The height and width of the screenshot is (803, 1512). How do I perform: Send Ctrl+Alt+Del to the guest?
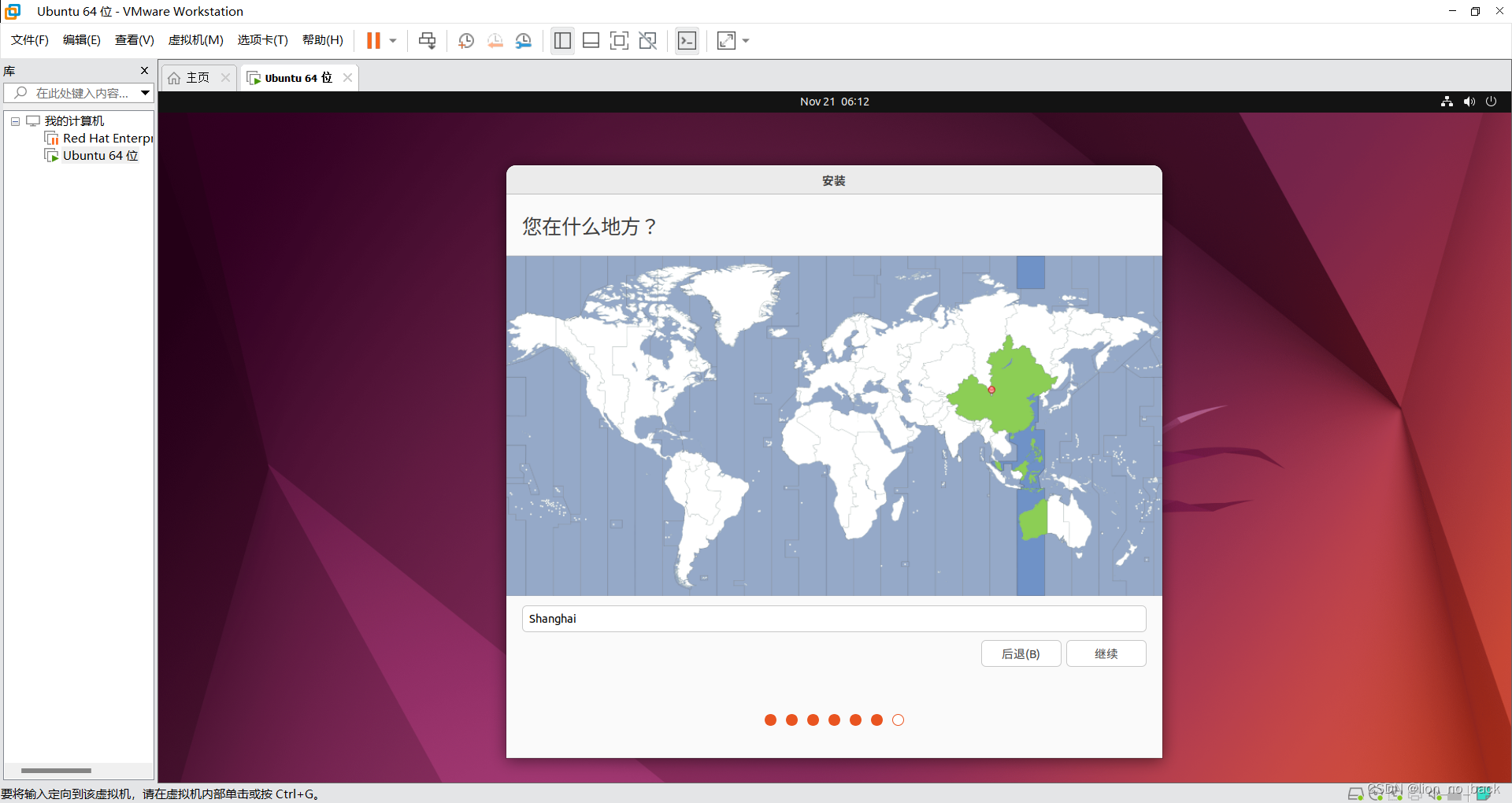pyautogui.click(x=426, y=40)
